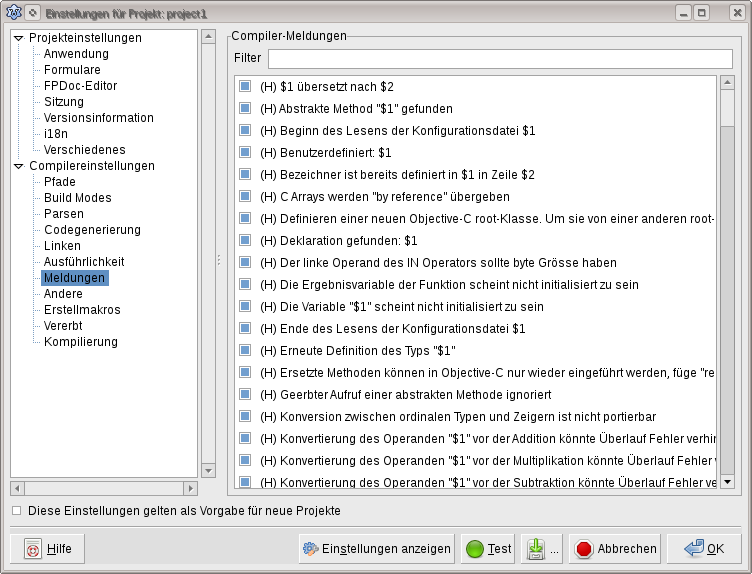Select Versionsinformation in project settings
Image resolution: width=752 pixels, height=574 pixels.
98,118
